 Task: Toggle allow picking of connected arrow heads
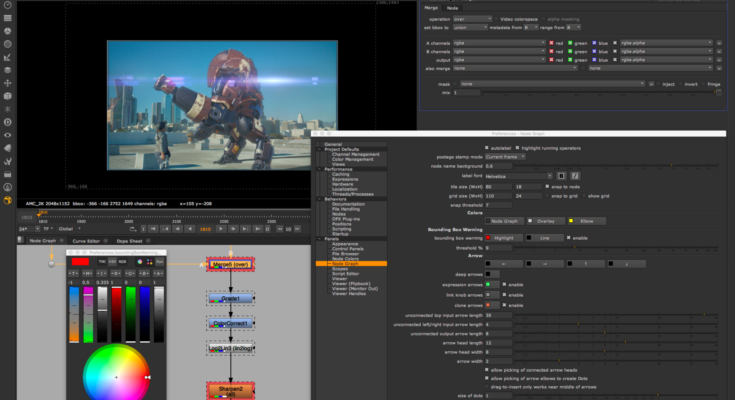487,370
